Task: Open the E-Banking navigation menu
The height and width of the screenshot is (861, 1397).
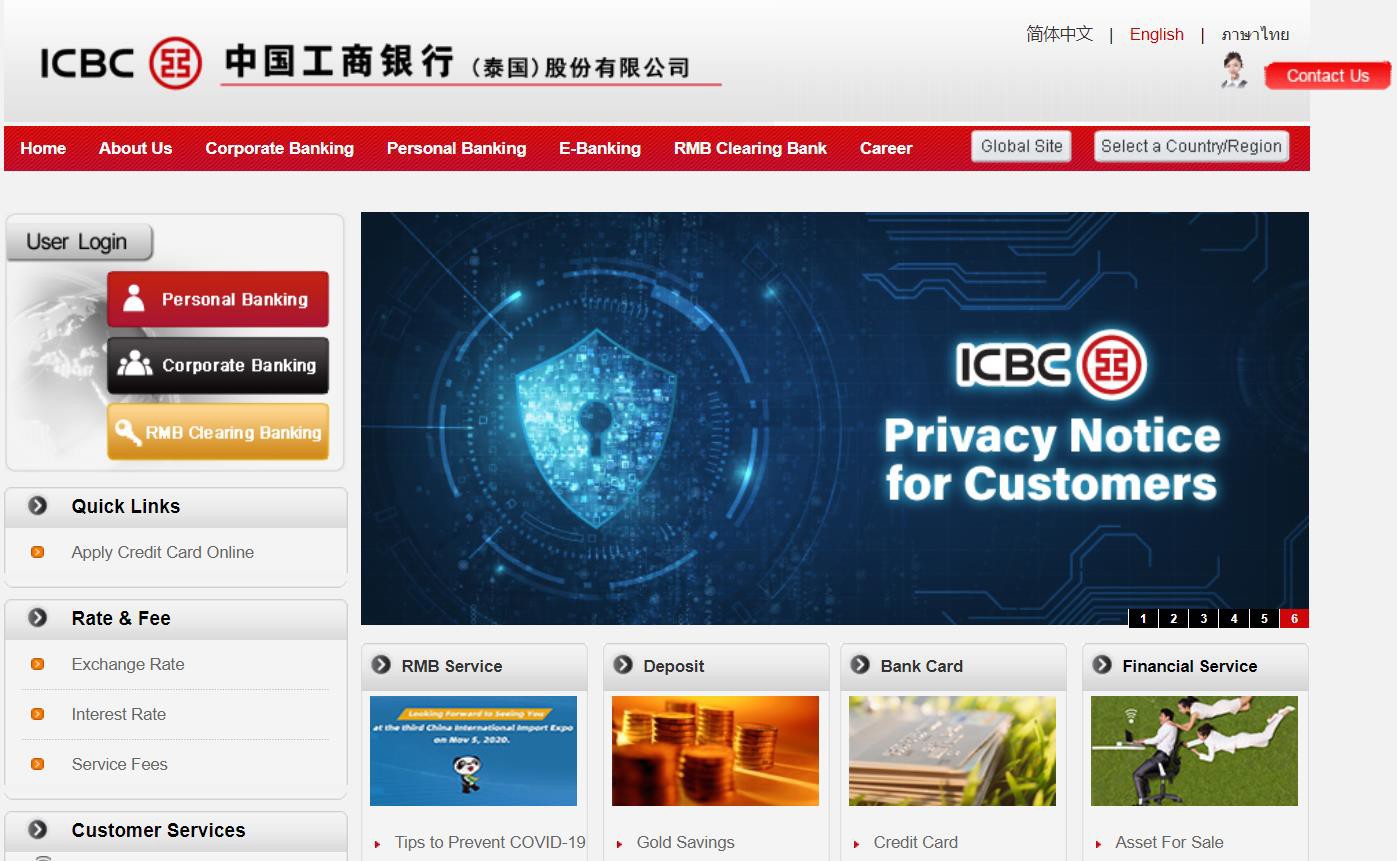Action: (600, 148)
